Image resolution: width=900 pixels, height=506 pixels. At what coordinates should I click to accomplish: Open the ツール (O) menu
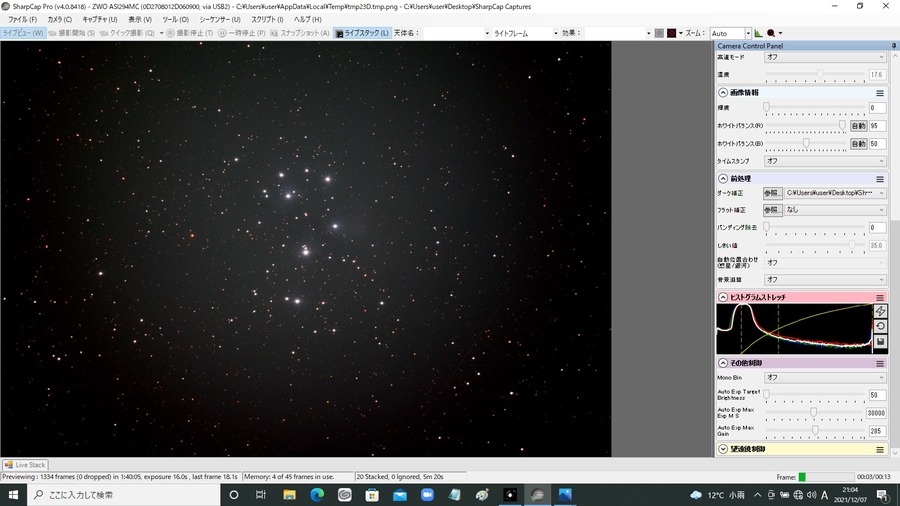[175, 20]
